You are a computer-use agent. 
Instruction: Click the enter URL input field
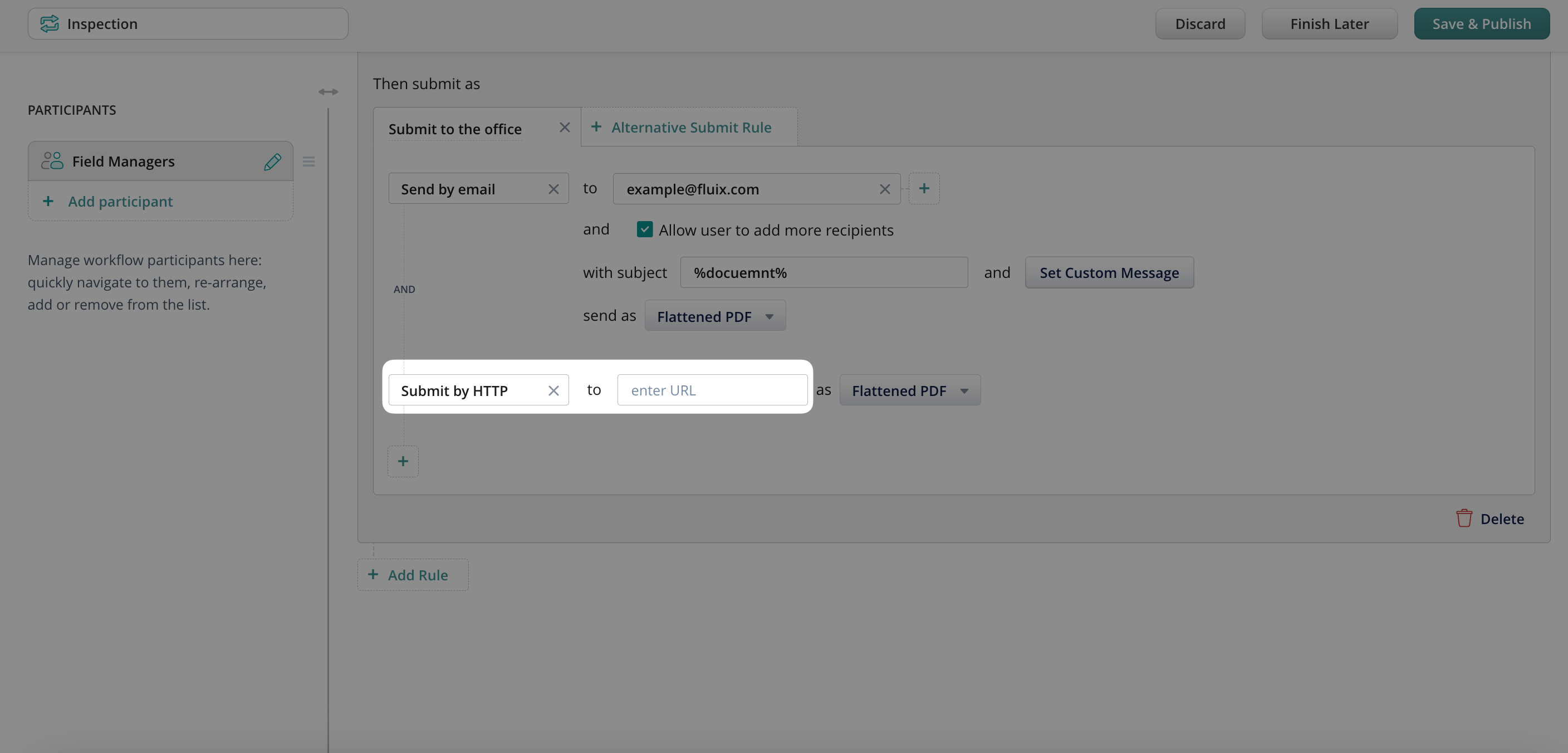[x=712, y=390]
